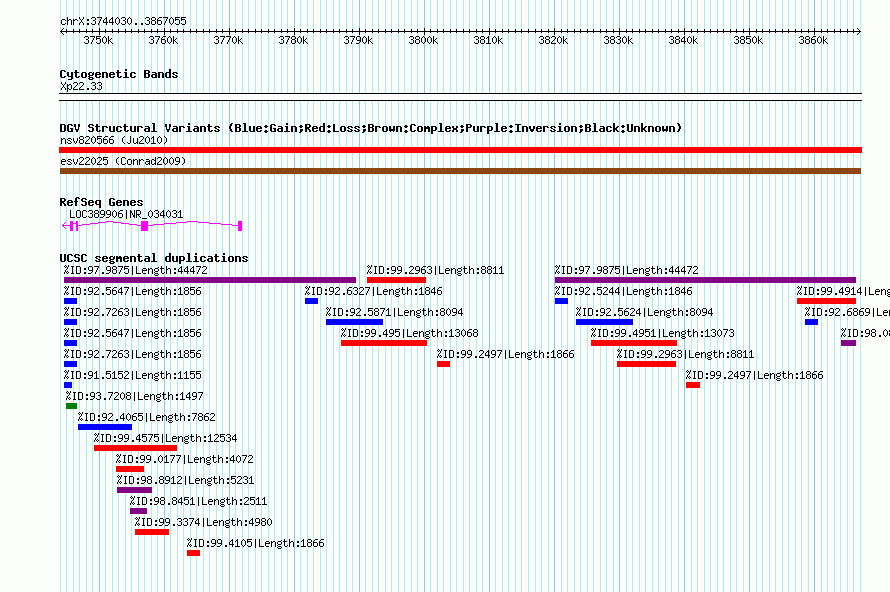Viewport: 890px width, 592px height.
Task: Click the purple bar under %ID:98.8912|Length:5231
Action: point(135,490)
